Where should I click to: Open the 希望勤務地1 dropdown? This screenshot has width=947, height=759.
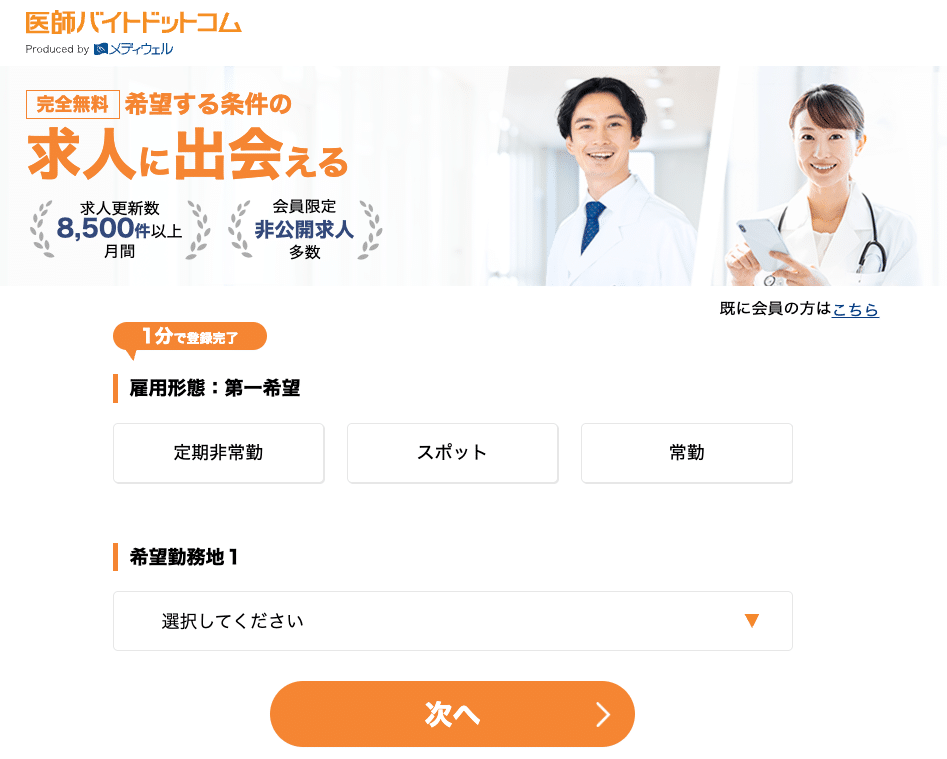pos(453,621)
